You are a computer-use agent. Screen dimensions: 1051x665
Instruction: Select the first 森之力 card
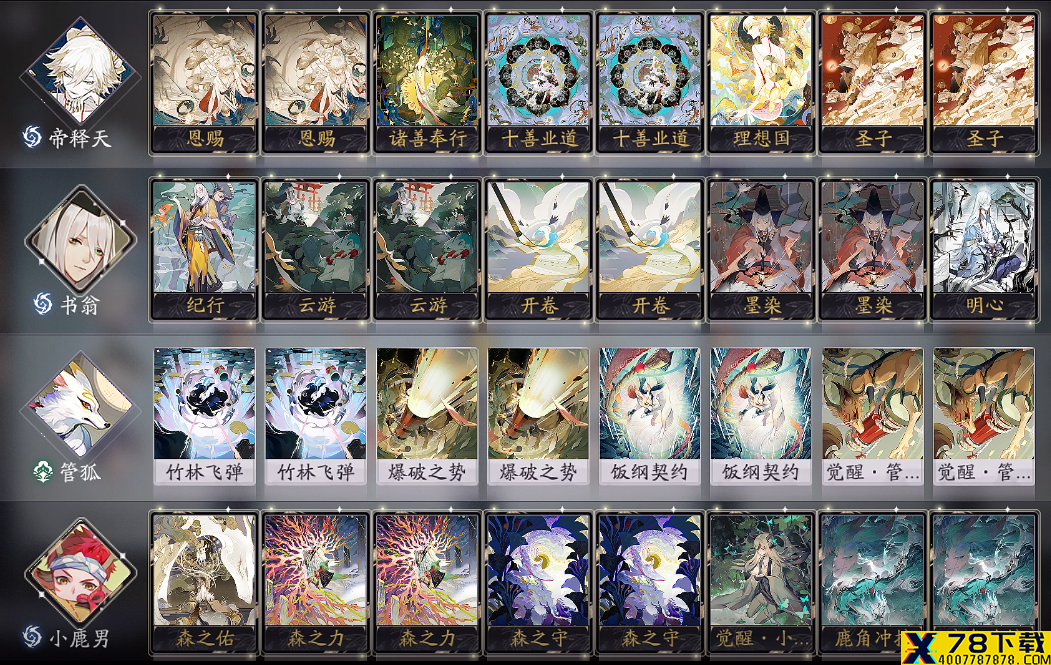[316, 583]
